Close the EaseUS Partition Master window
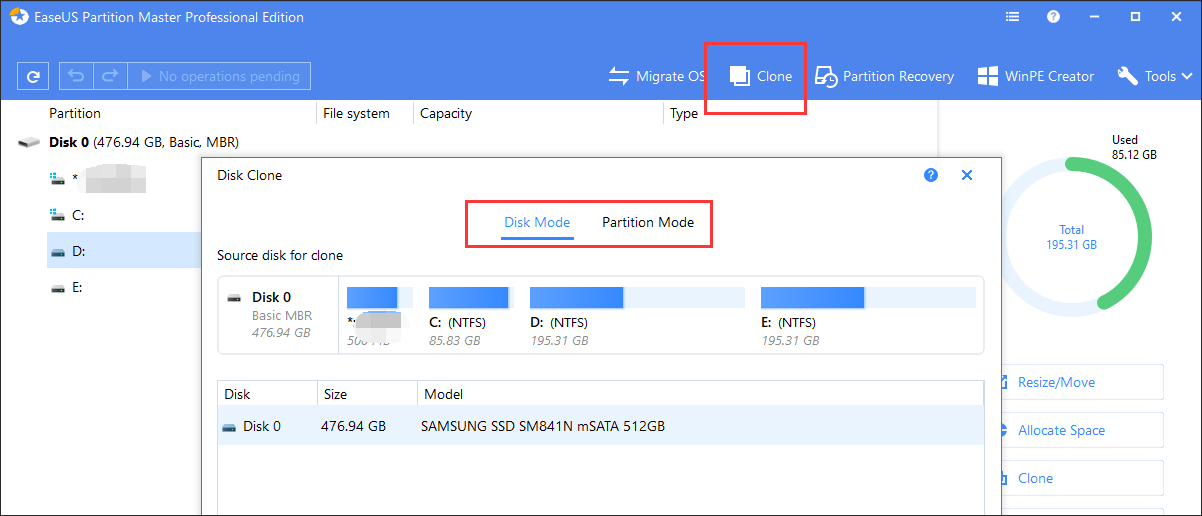Image resolution: width=1202 pixels, height=516 pixels. pyautogui.click(x=1177, y=17)
